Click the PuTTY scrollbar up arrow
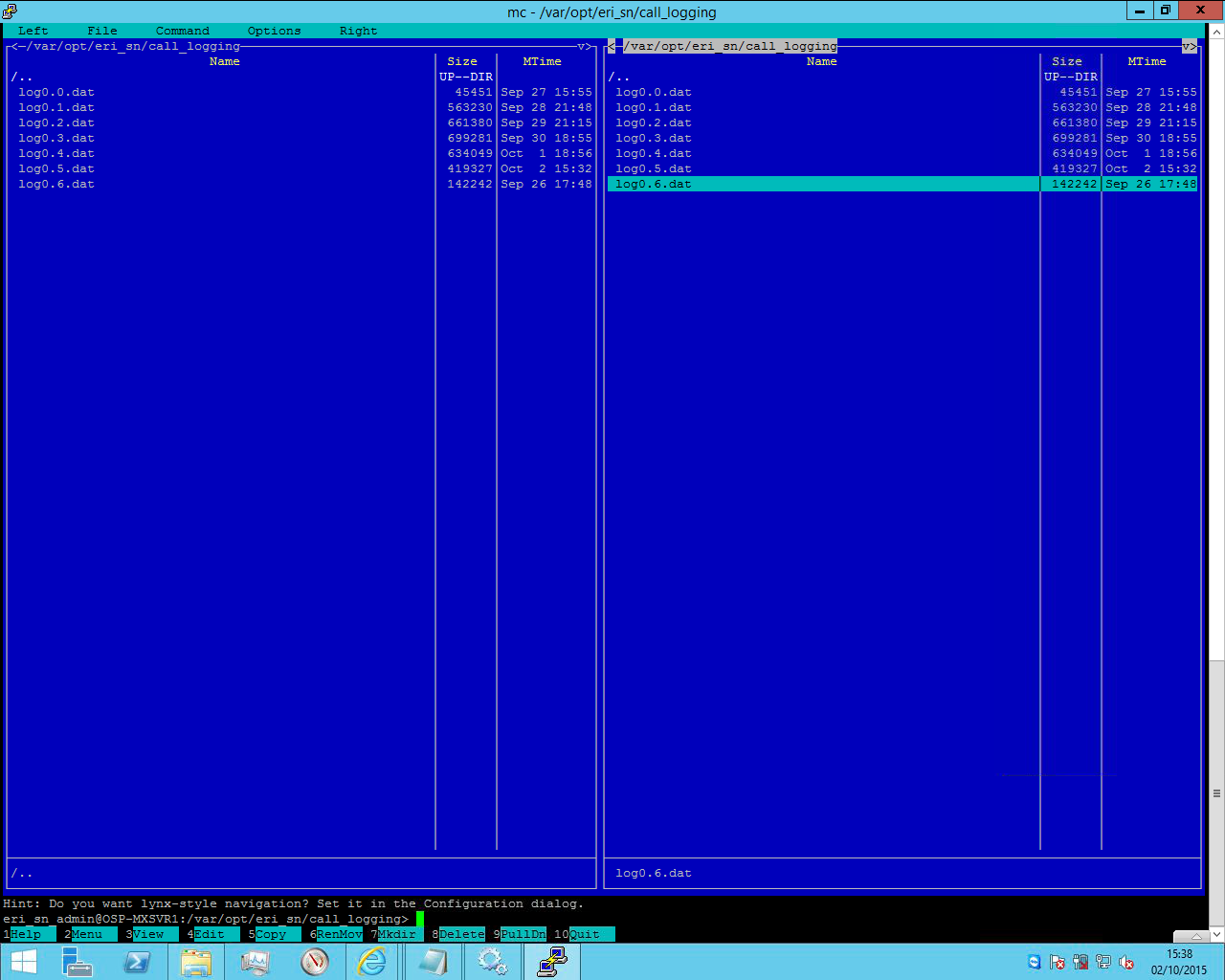The width and height of the screenshot is (1225, 980). 1216,31
